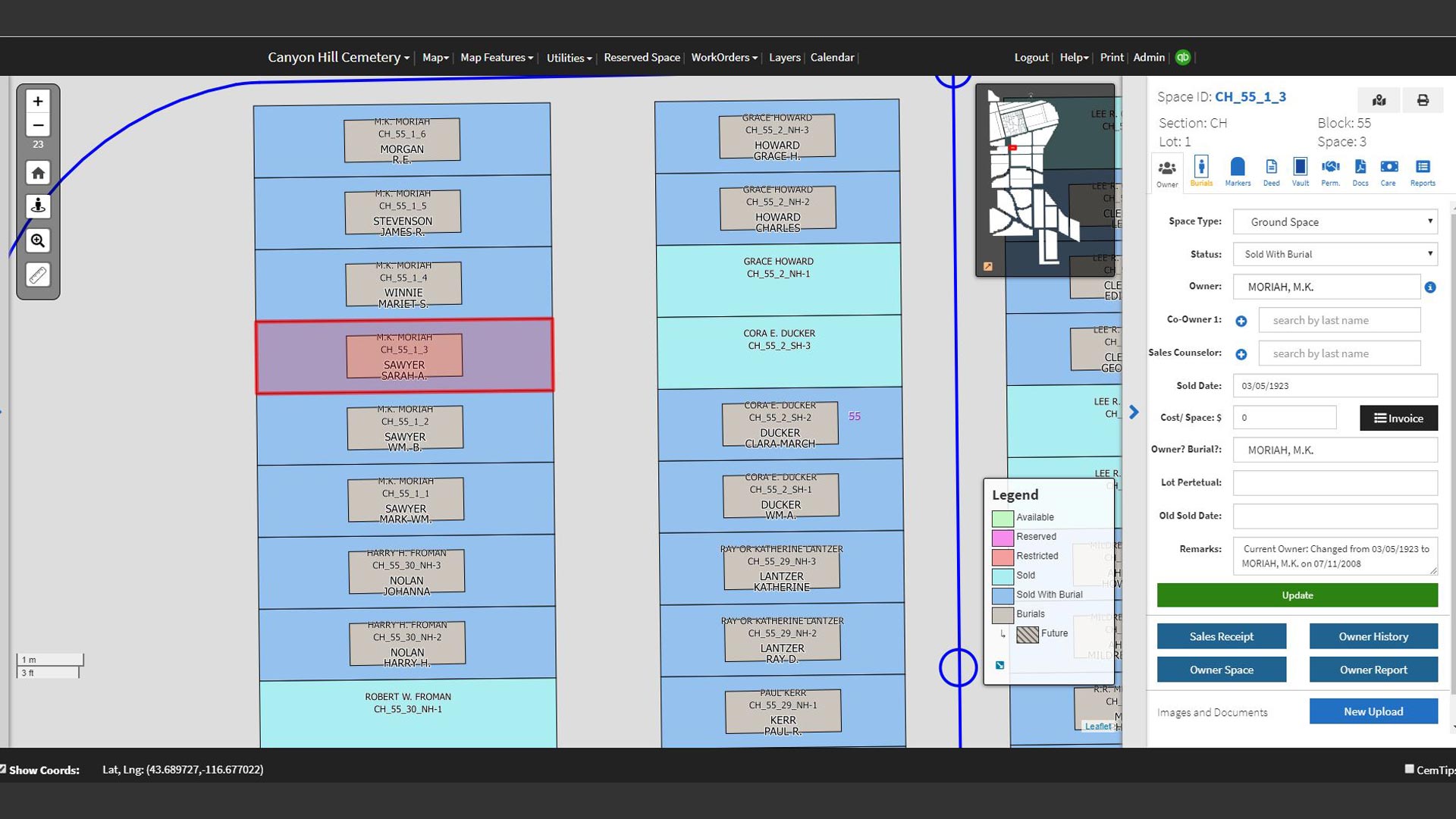Open the Calendar menu item
This screenshot has height=819, width=1456.
(832, 58)
